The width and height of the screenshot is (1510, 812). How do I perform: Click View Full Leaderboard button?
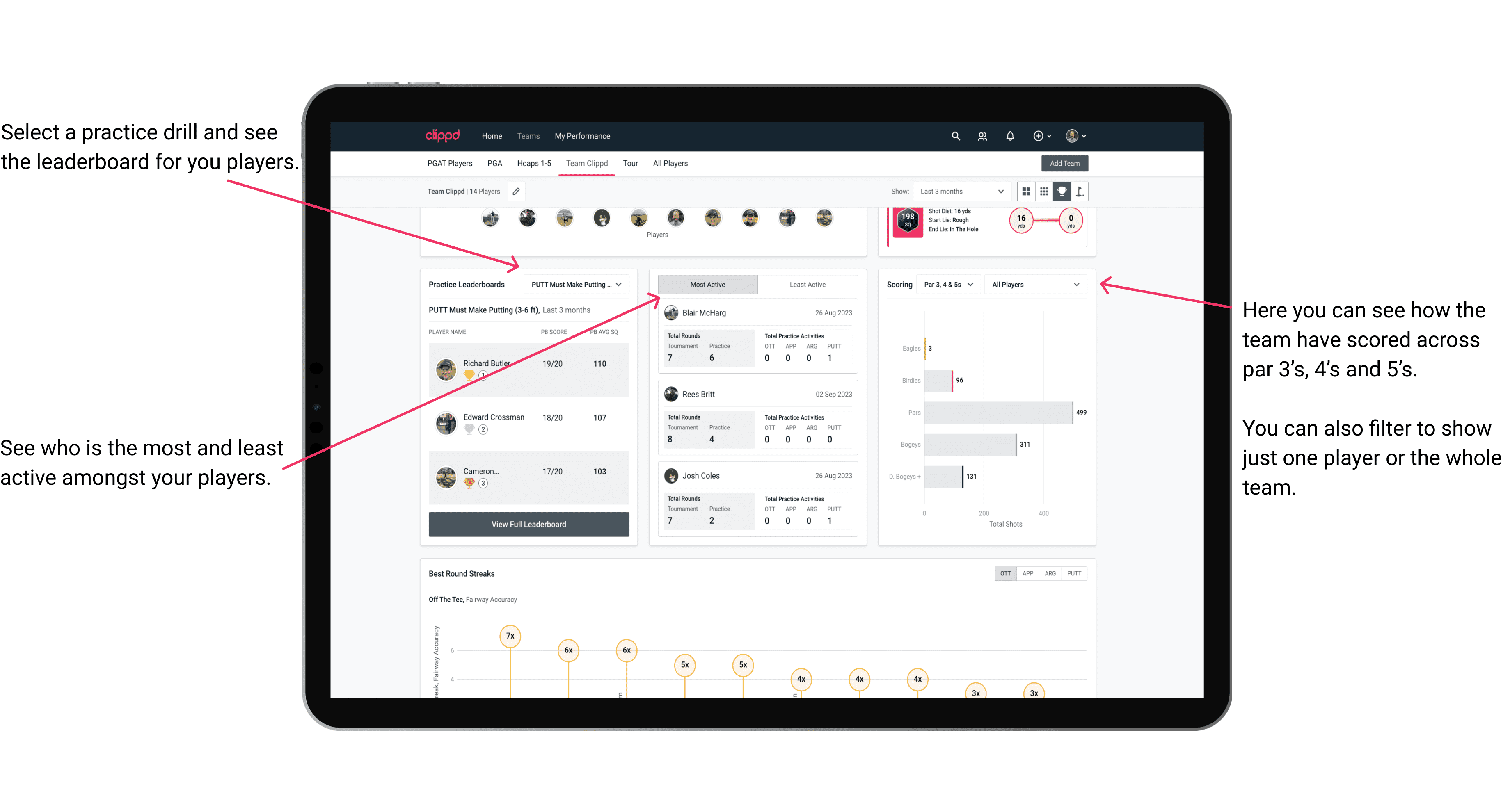528,525
